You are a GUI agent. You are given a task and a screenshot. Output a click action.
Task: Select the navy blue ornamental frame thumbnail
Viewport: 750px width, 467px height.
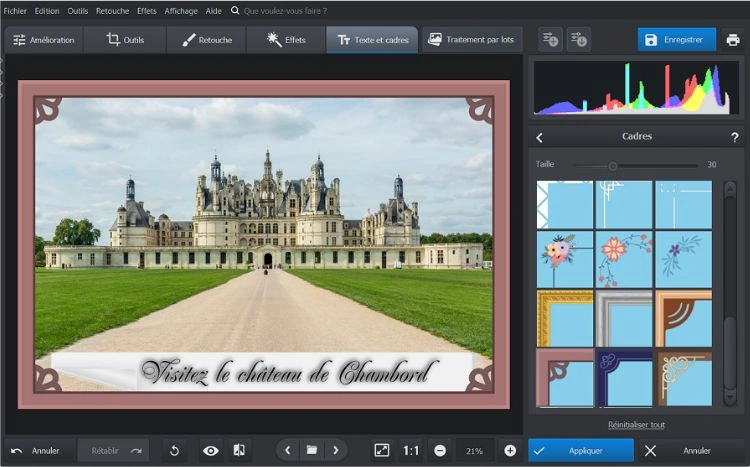(624, 378)
